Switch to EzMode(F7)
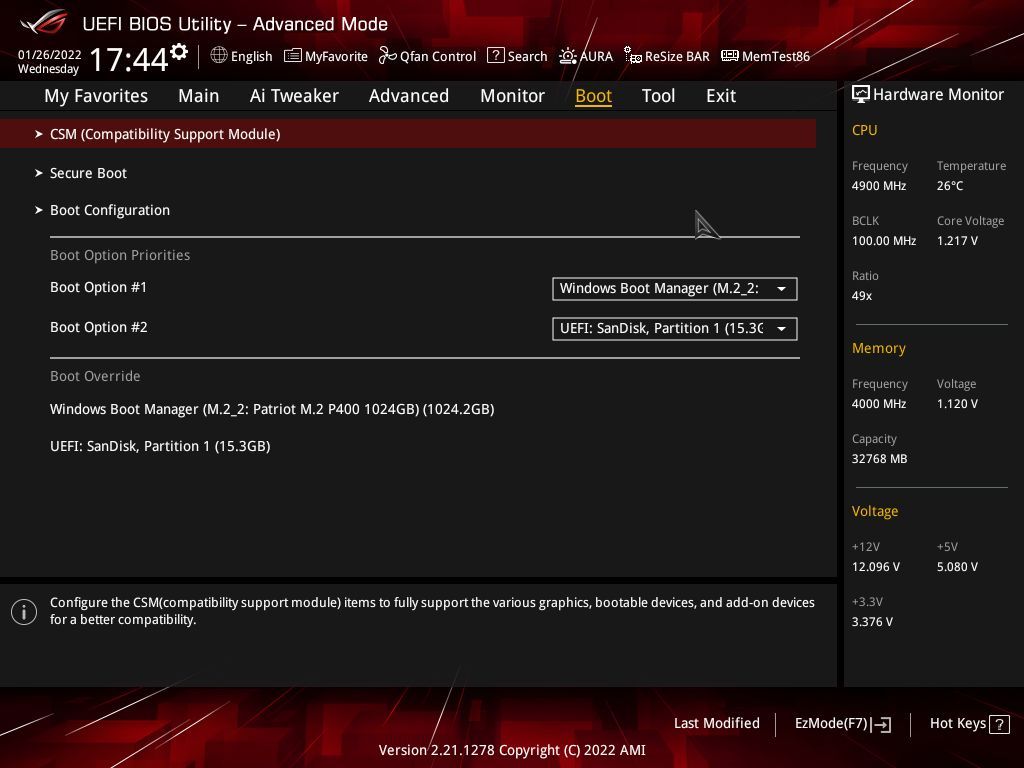1024x768 pixels. coord(842,724)
